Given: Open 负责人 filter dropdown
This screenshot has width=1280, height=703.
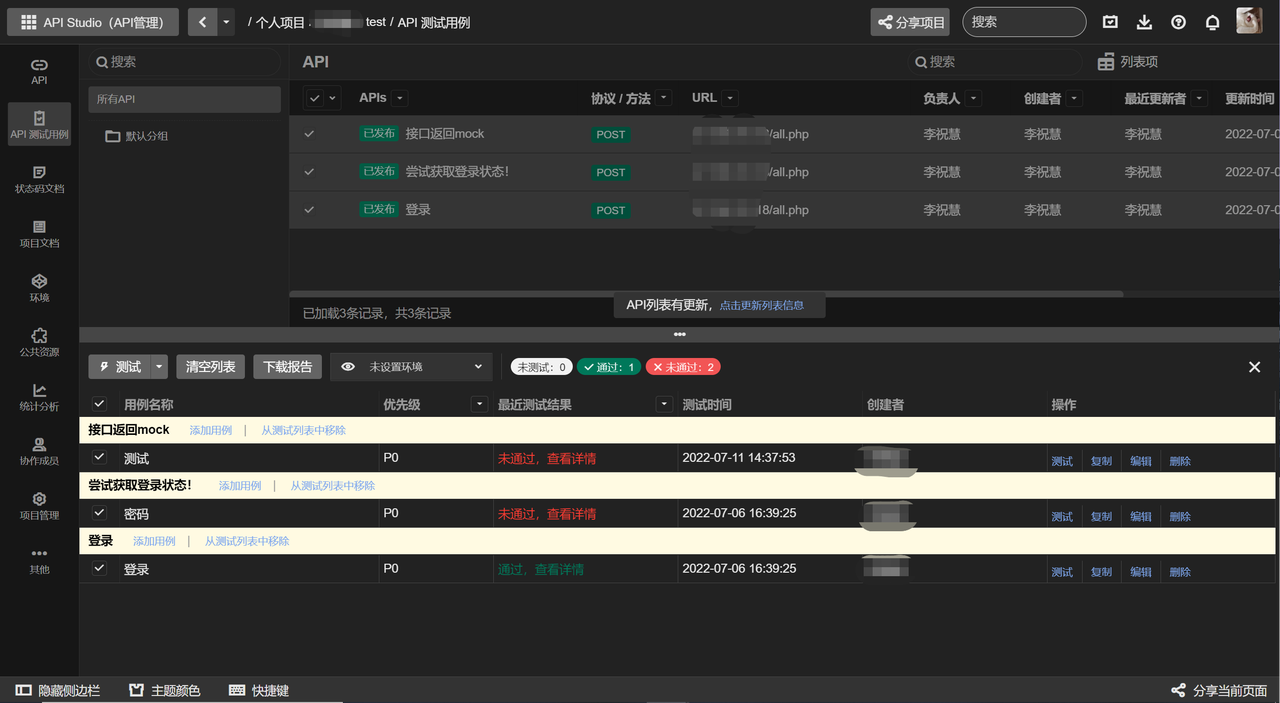Looking at the screenshot, I should coord(973,98).
